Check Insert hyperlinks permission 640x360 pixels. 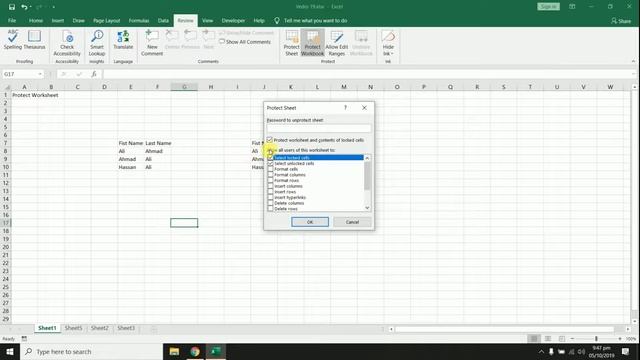tap(270, 198)
